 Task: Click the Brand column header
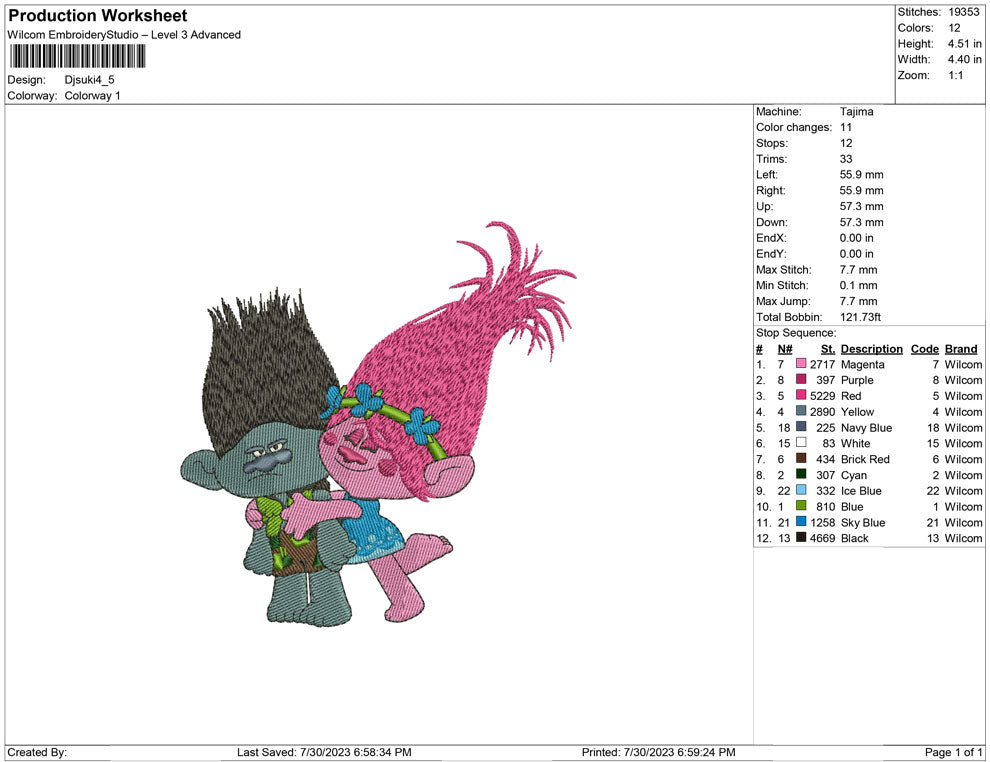pos(960,349)
